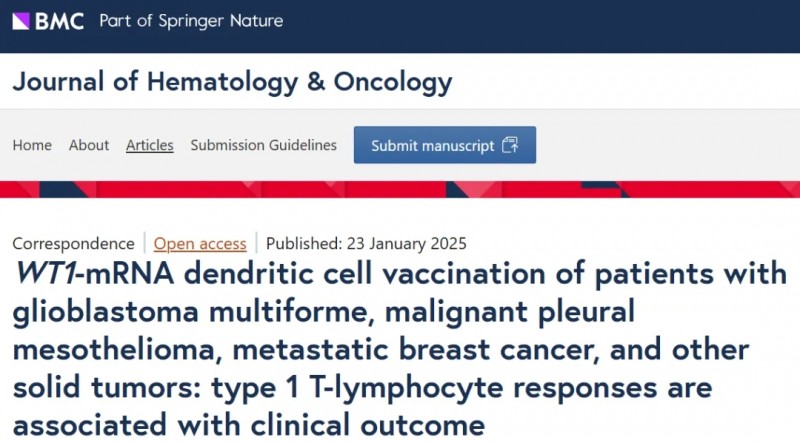This screenshot has width=800, height=443.
Task: Click the Published 23 January 2025 date
Action: coord(366,243)
